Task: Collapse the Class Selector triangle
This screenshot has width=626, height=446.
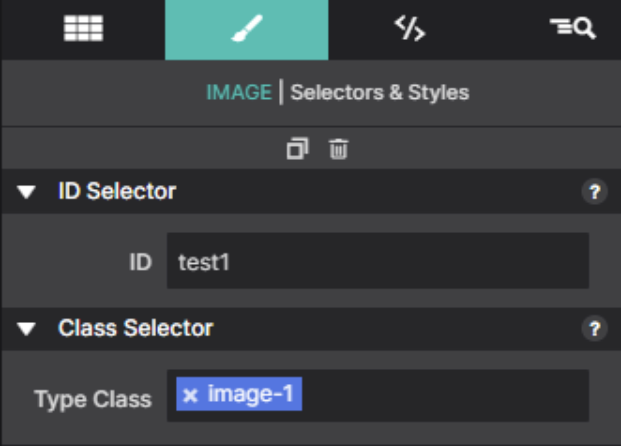Action: [27, 328]
